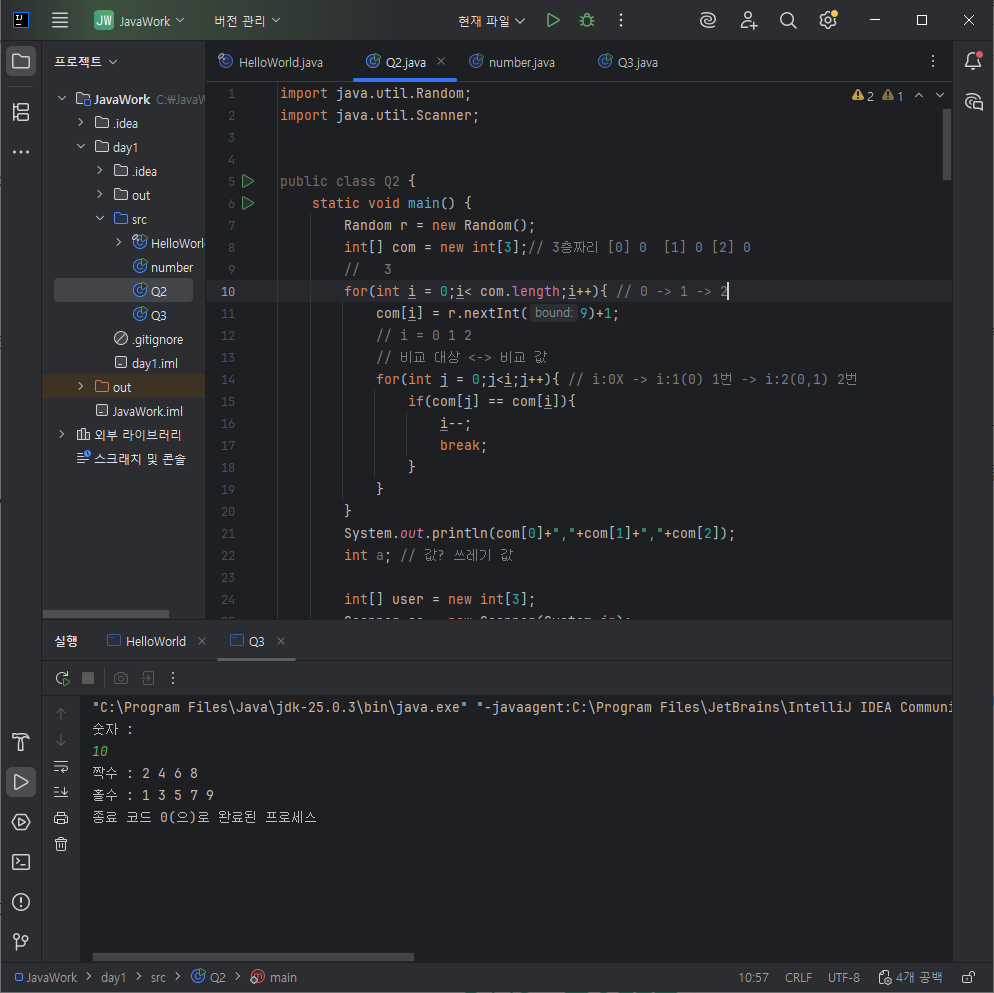Open the Git version control tool window
The width and height of the screenshot is (994, 993).
(x=21, y=941)
